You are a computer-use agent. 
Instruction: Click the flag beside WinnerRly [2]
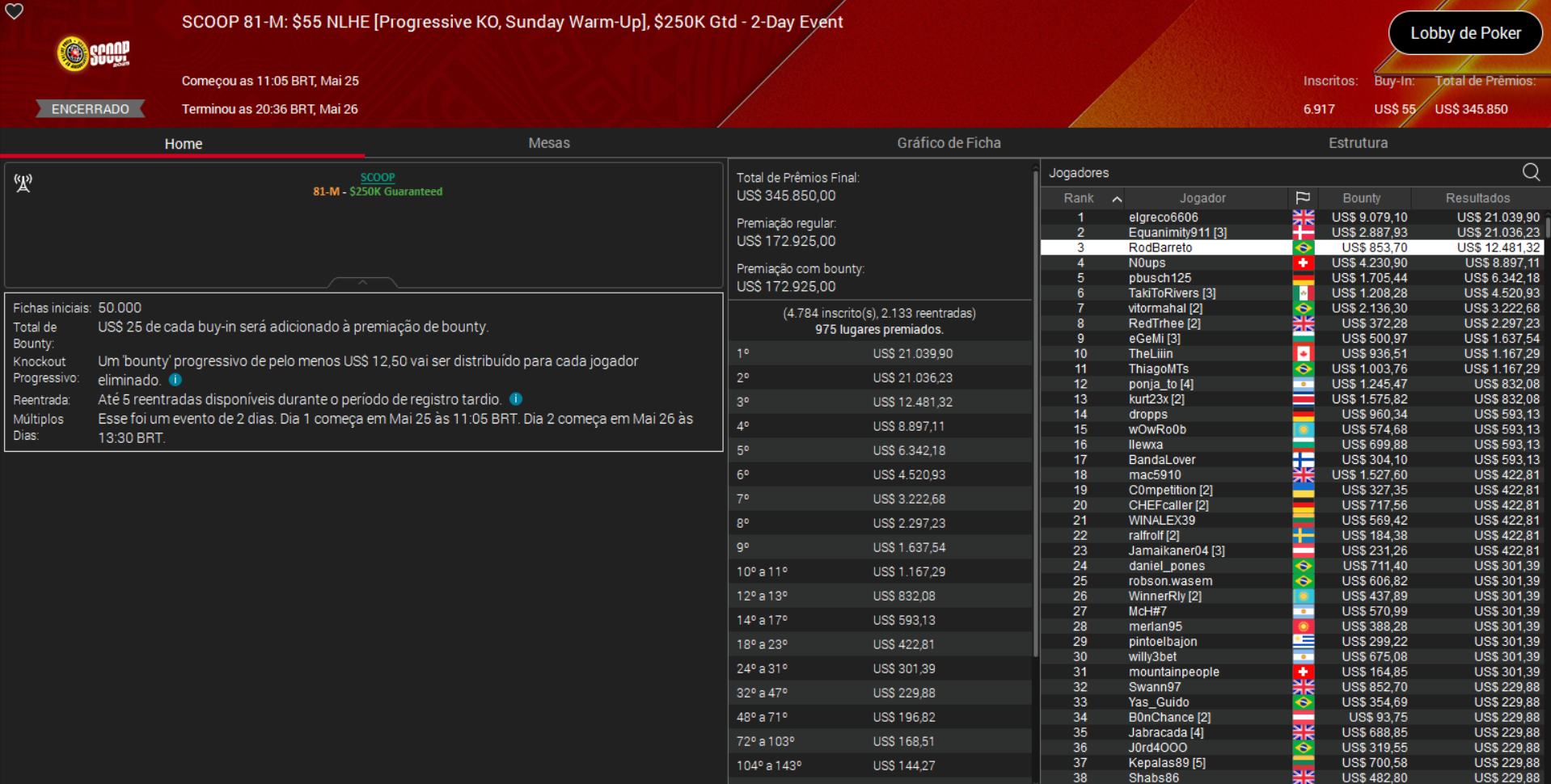point(1303,596)
